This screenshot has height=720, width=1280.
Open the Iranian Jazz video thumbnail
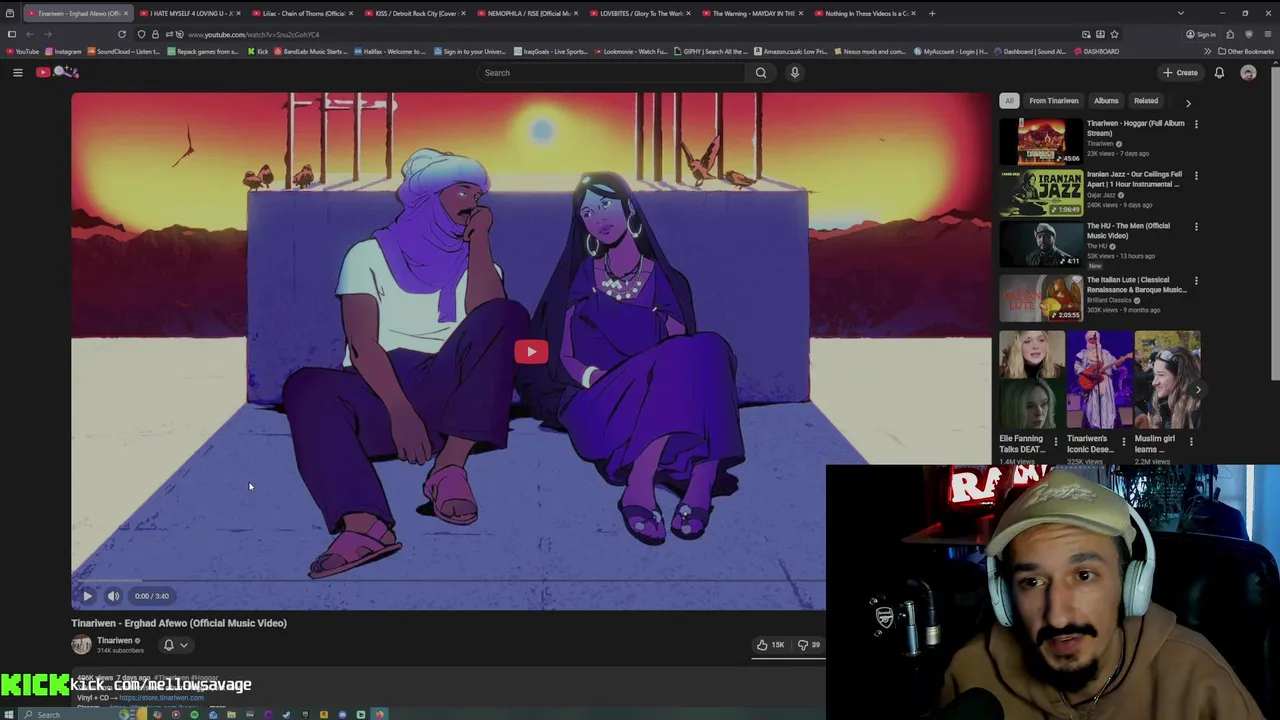pos(1041,192)
